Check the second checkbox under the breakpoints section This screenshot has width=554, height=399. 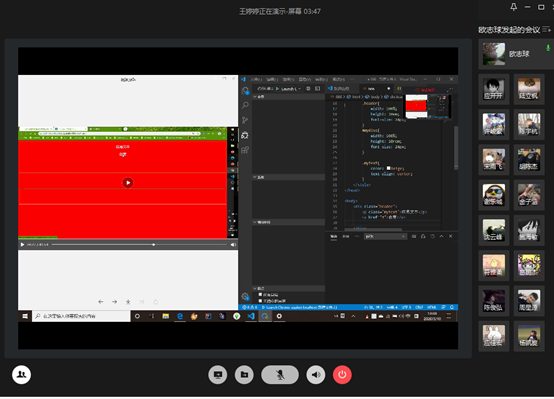coord(260,301)
